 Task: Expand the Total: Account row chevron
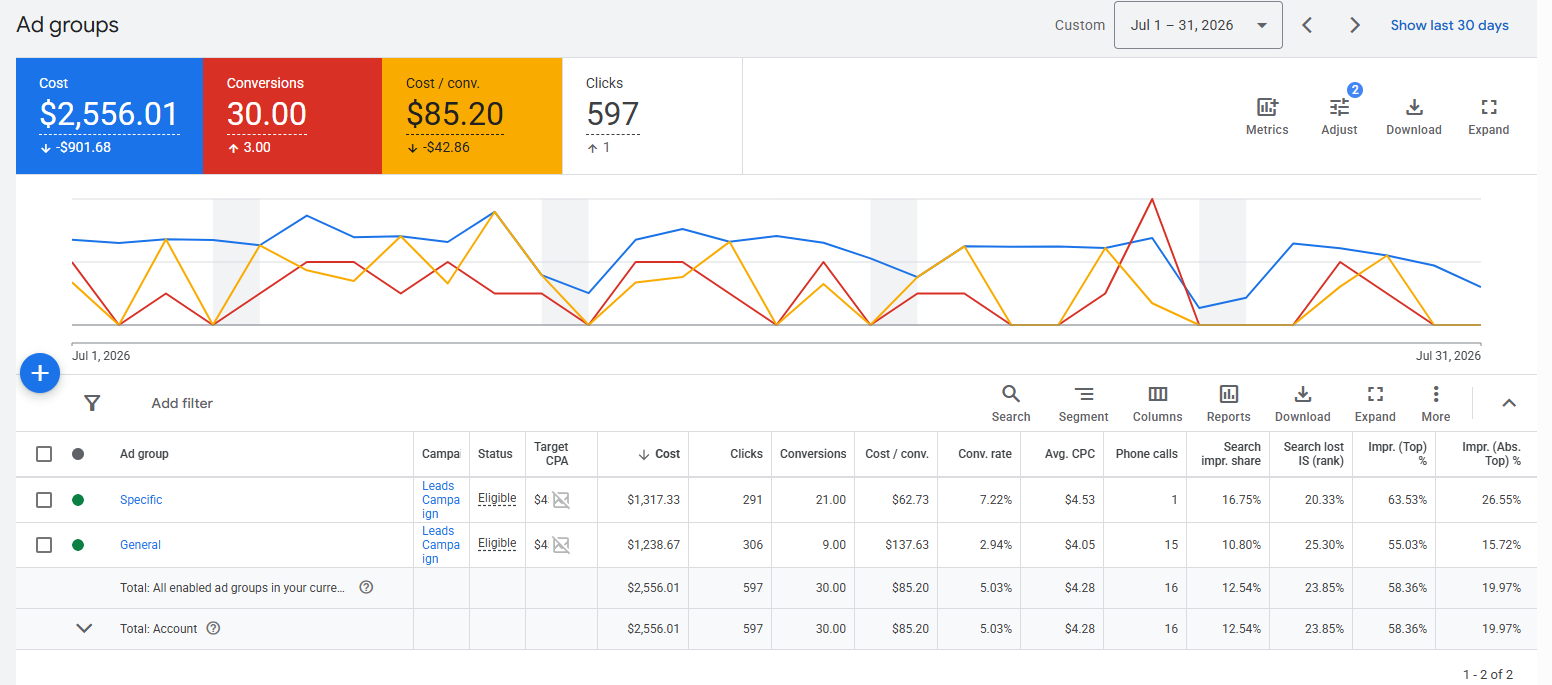tap(84, 629)
